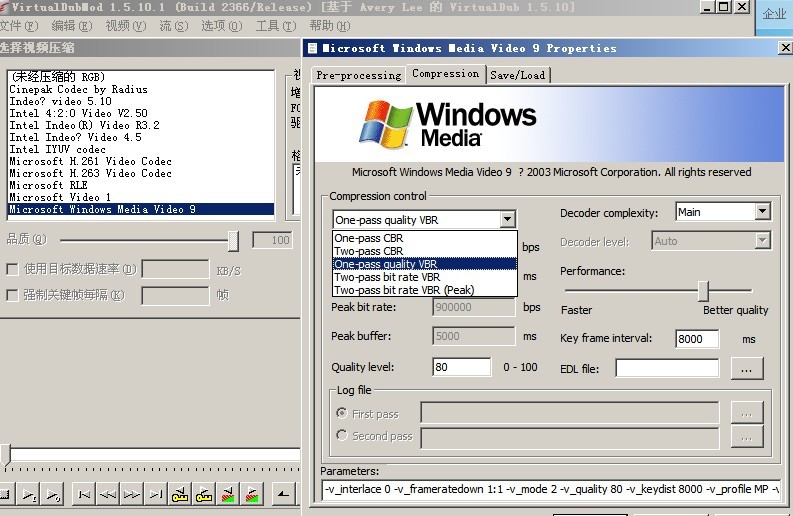Select the First pass radio button
Image resolution: width=793 pixels, height=516 pixels.
[x=342, y=413]
